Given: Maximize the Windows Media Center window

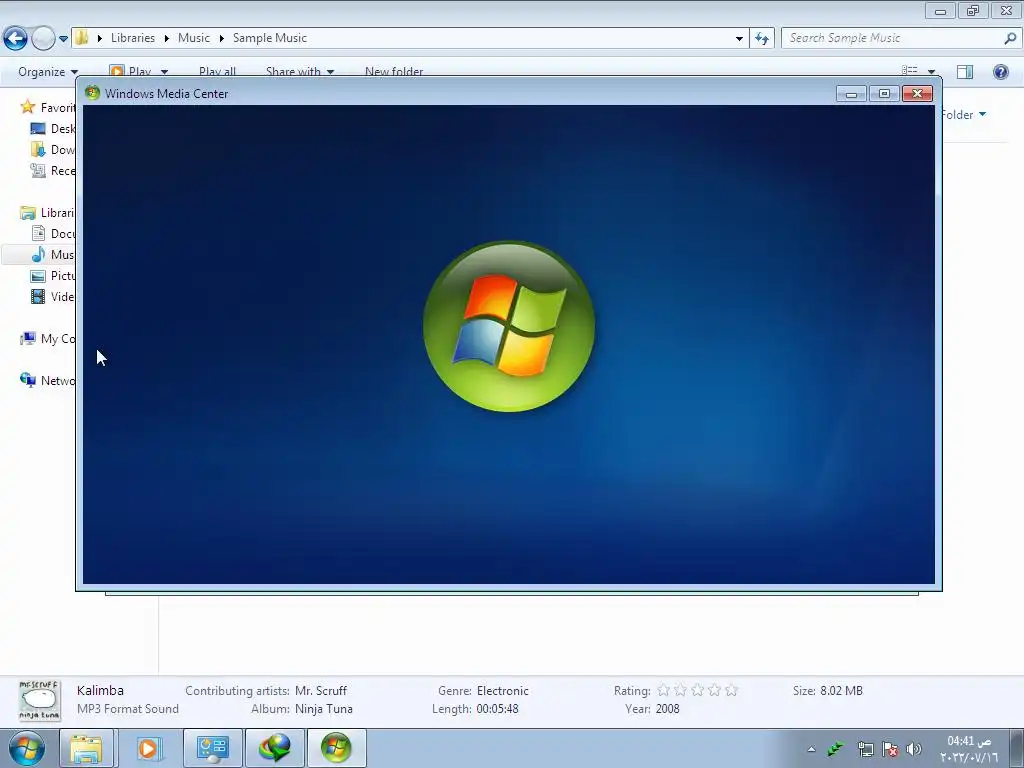Looking at the screenshot, I should (884, 94).
